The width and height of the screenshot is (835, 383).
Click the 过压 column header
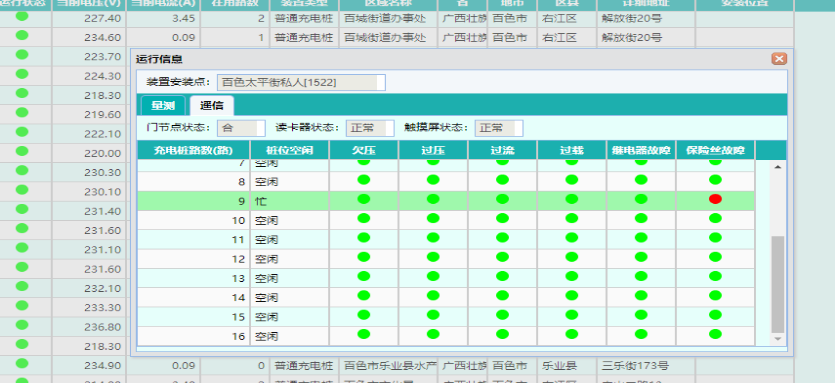tap(433, 150)
